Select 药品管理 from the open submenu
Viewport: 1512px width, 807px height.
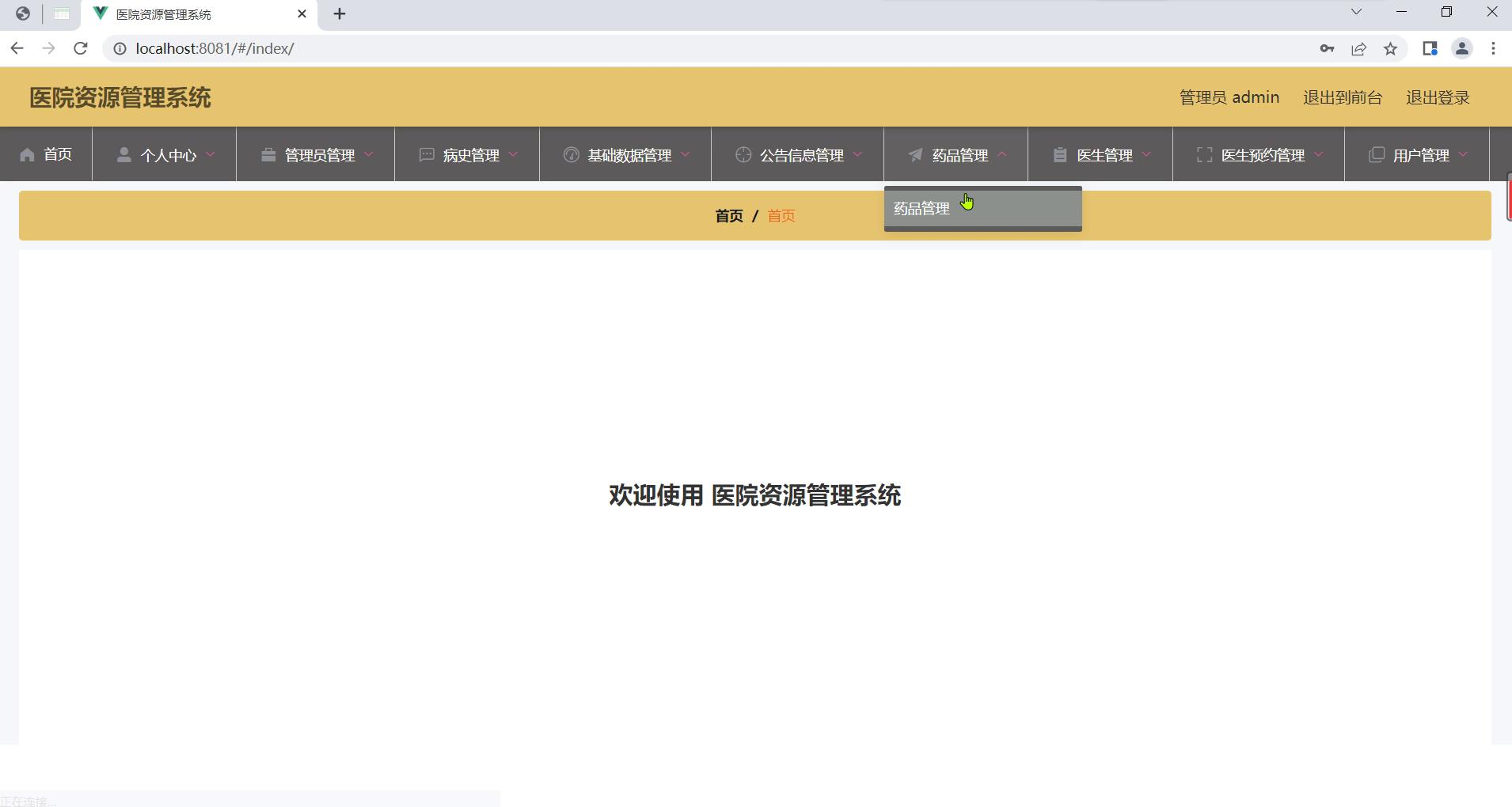921,209
